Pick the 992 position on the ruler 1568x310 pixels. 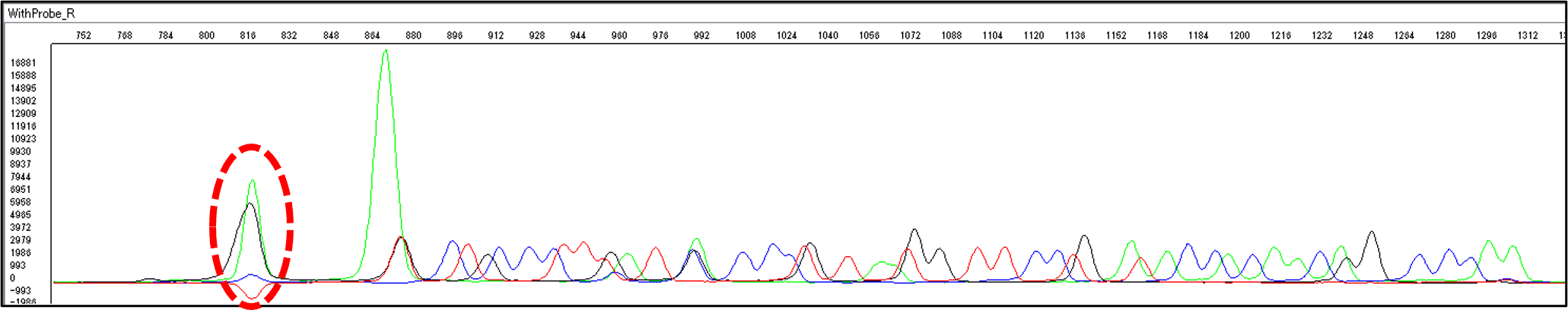tap(701, 36)
